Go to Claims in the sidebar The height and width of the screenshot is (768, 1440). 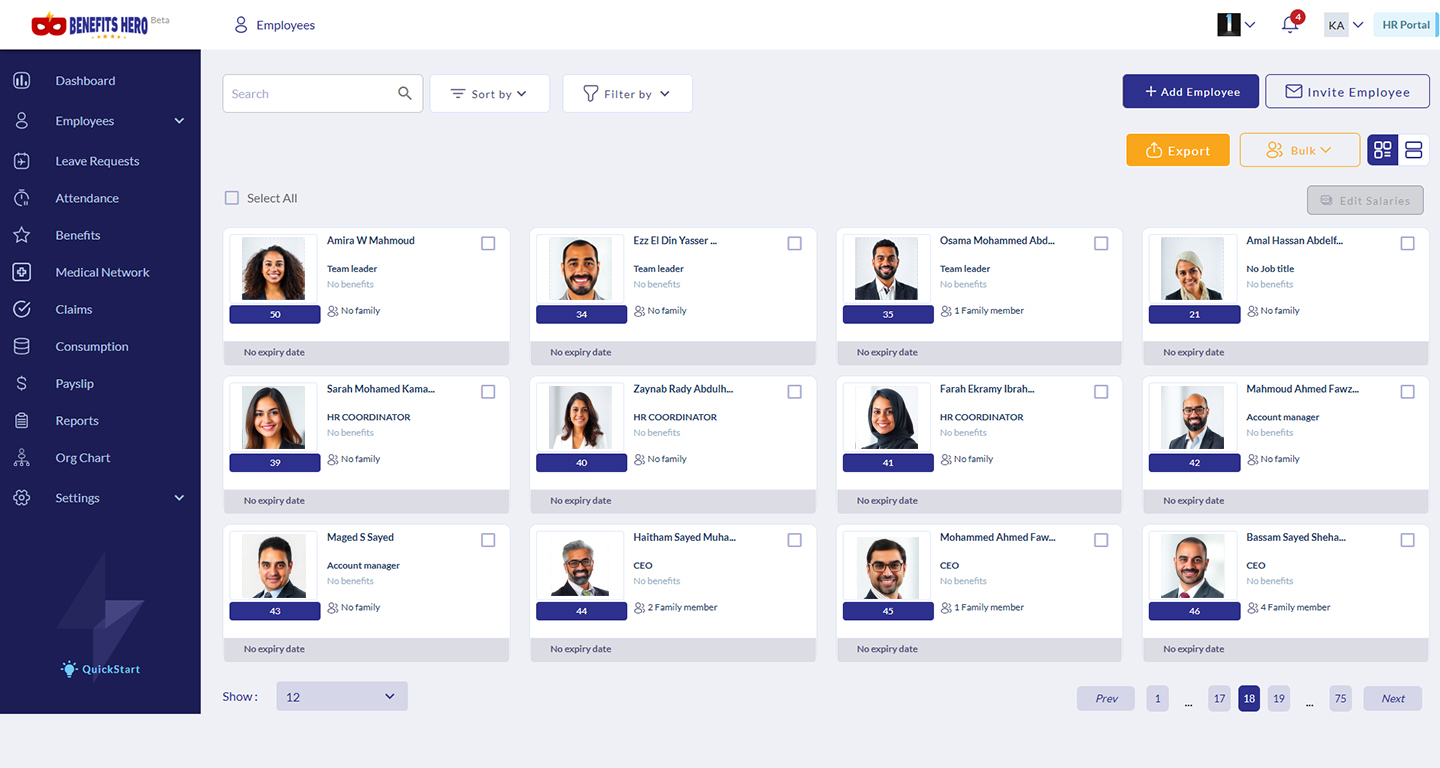coord(74,310)
